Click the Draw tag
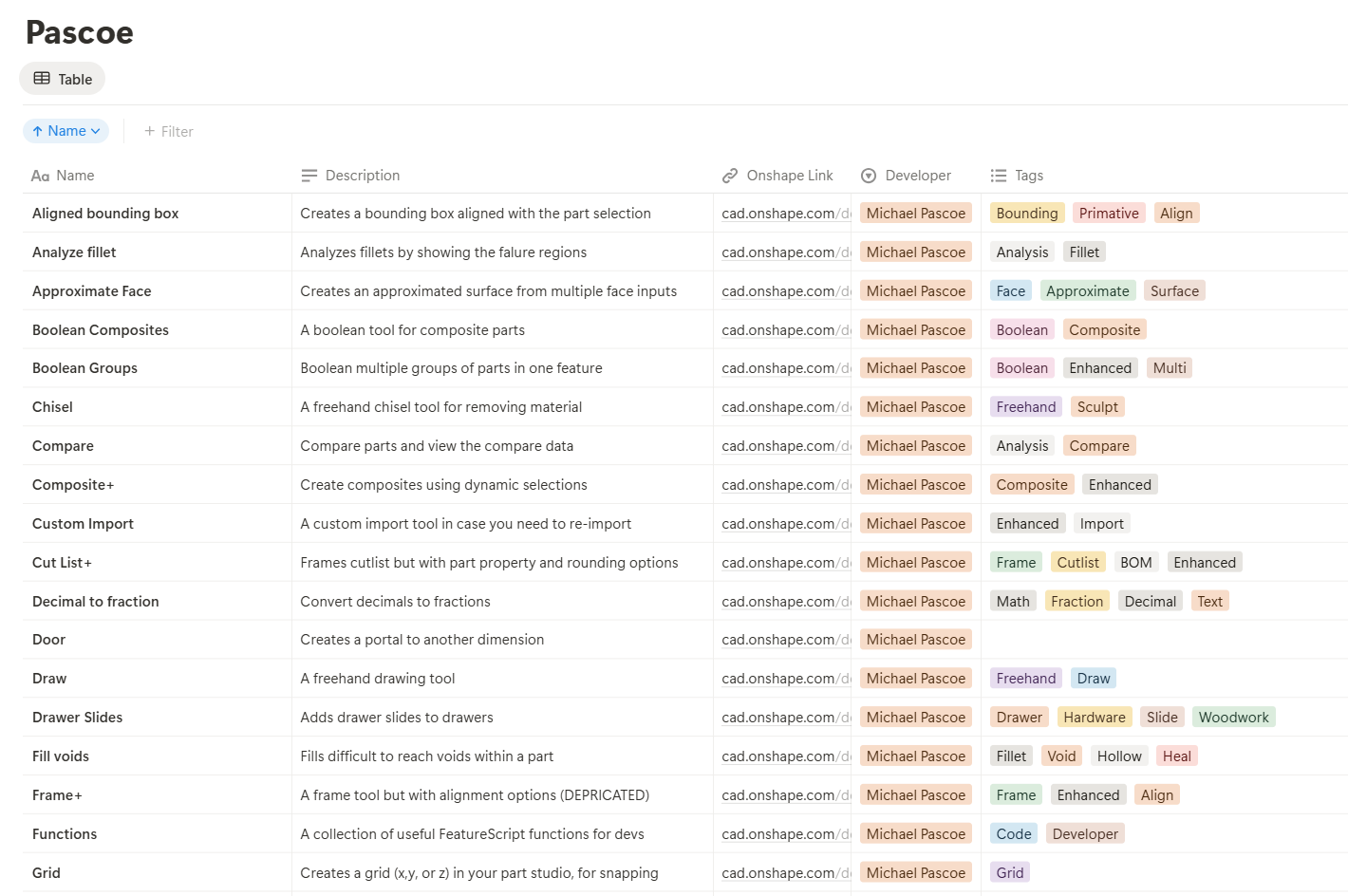This screenshot has width=1348, height=896. [x=1094, y=679]
